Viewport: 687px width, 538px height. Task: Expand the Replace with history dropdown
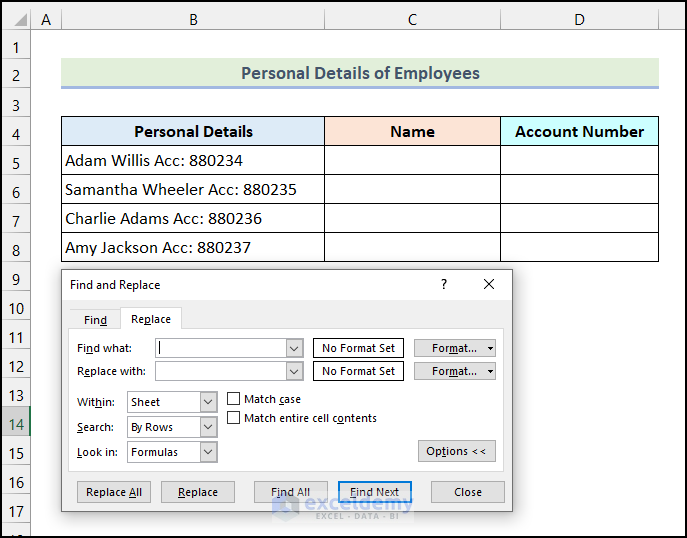point(294,371)
